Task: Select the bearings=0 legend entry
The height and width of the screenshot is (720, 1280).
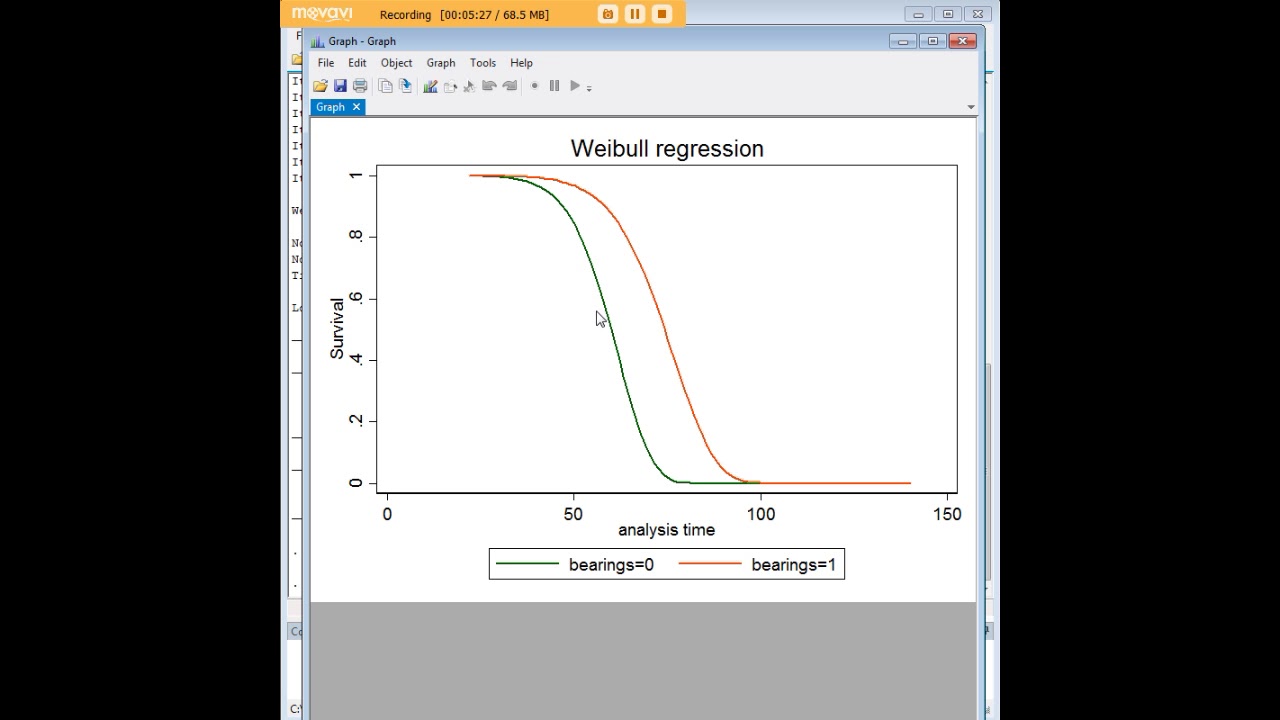Action: click(611, 565)
